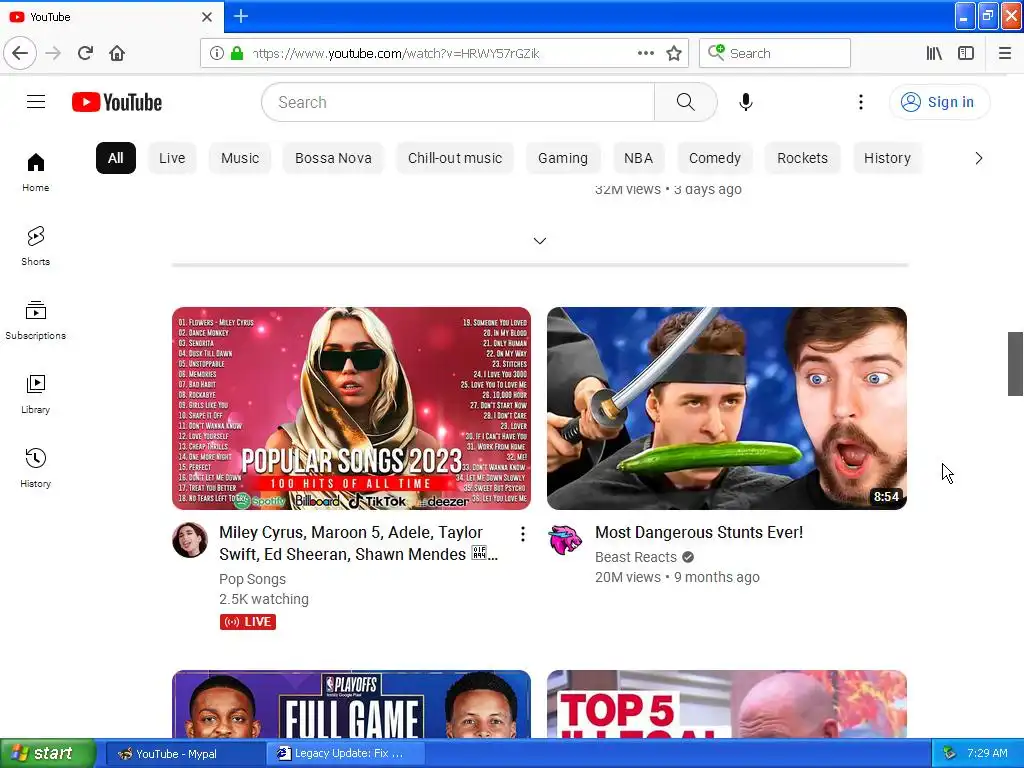
Task: Open the browser application menu
Action: (1005, 53)
